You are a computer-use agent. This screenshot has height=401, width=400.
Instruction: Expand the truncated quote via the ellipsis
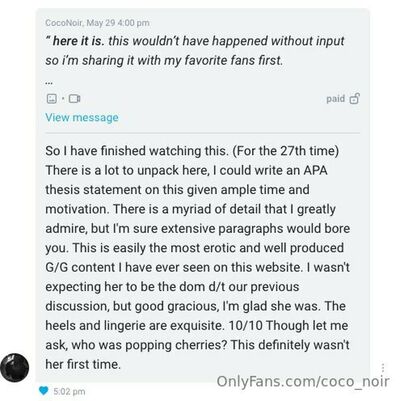click(49, 82)
